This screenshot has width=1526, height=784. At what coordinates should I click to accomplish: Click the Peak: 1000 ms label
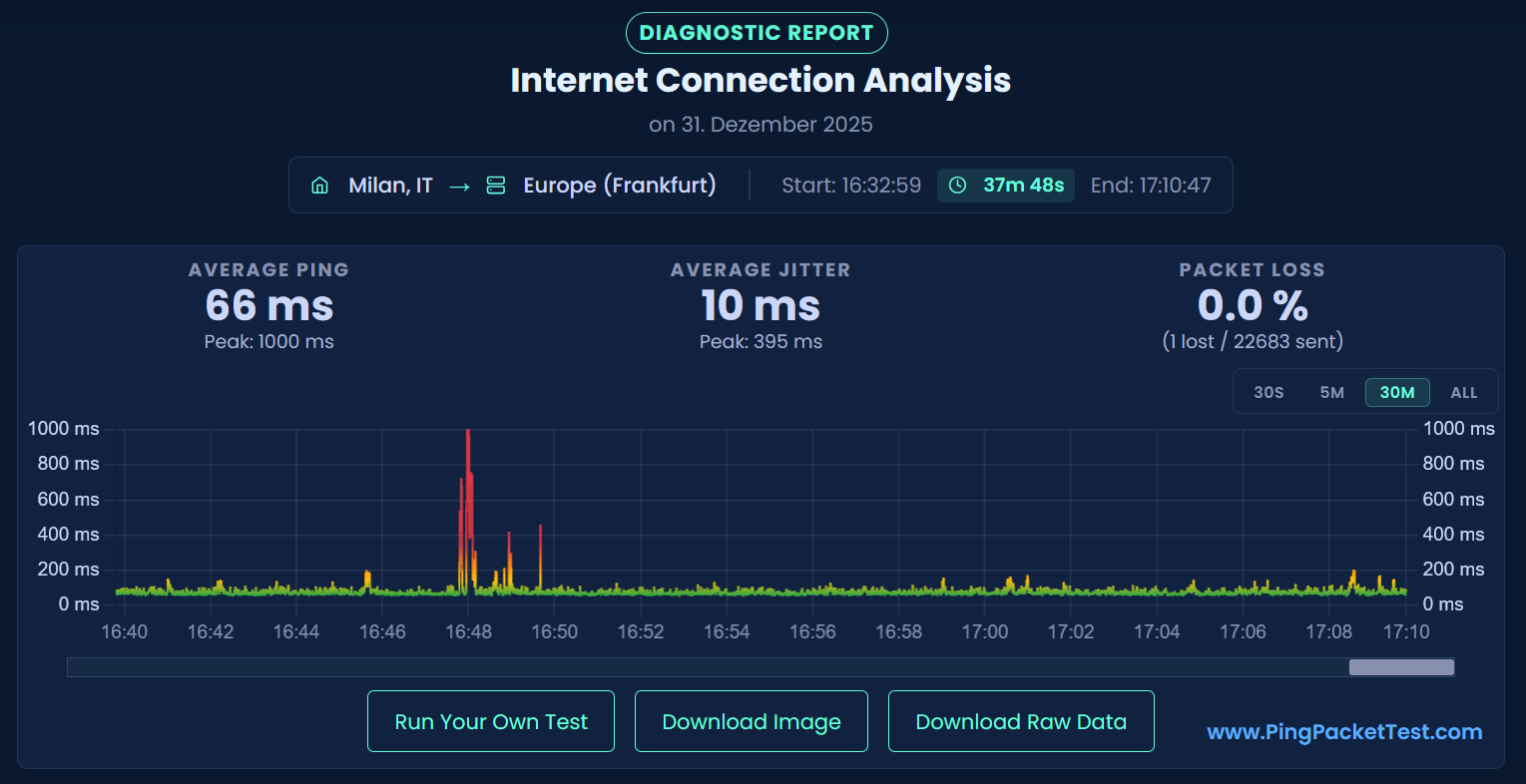click(x=268, y=341)
